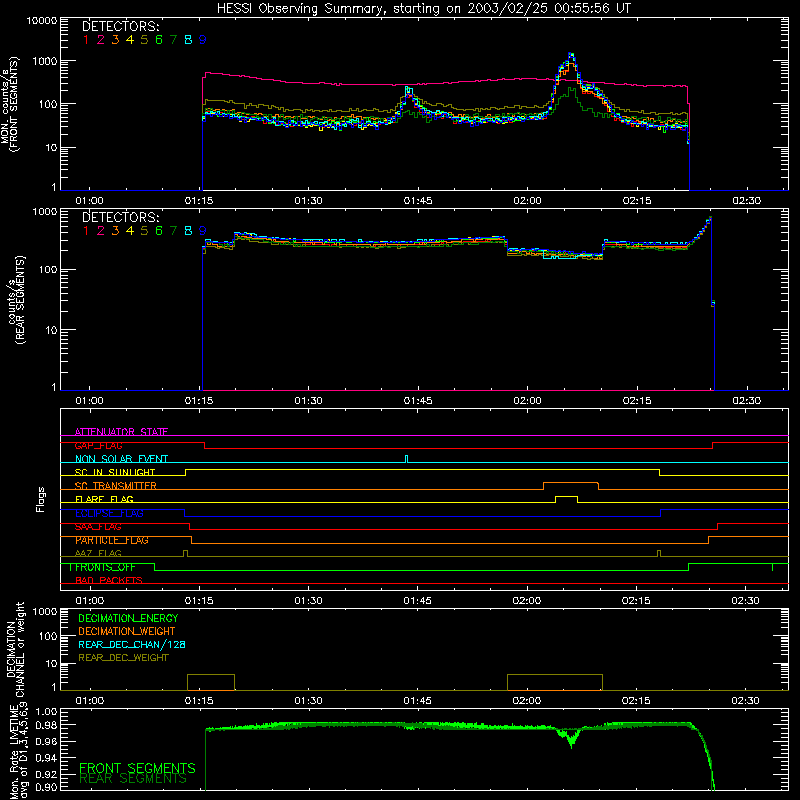Click the SAA_FLAG label

[x=98, y=527]
